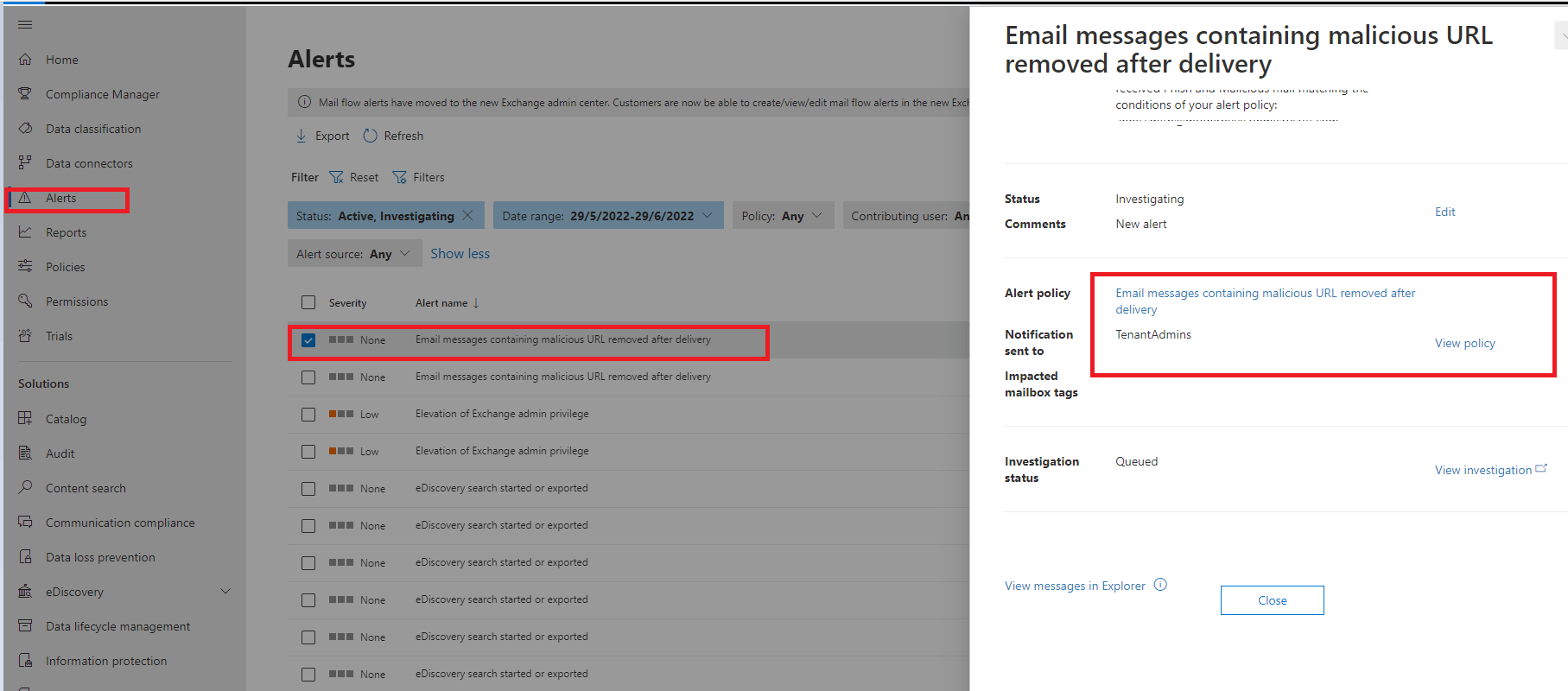Viewport: 1568px width, 691px height.
Task: Uncheck the first malicious URL alert checkbox
Action: (x=308, y=340)
